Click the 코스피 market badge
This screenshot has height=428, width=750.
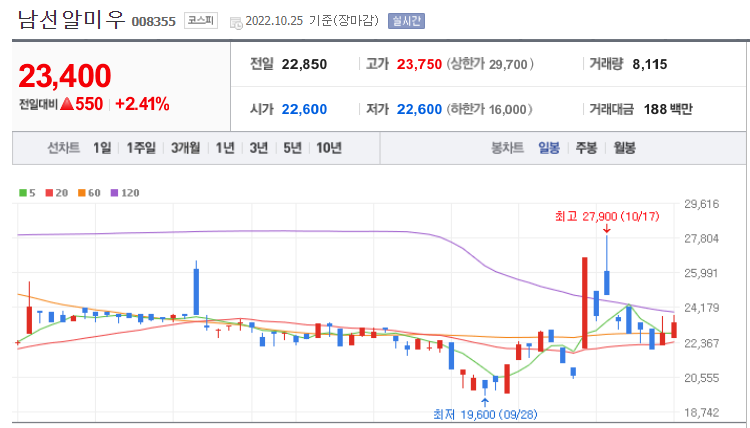(x=201, y=21)
